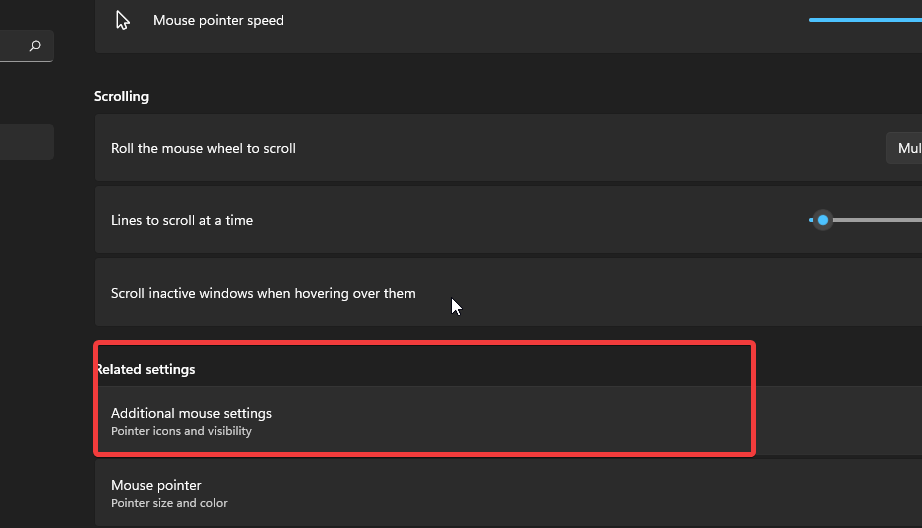Click the mouse pointer speed cursor icon
Image resolution: width=922 pixels, height=528 pixels.
click(x=123, y=20)
